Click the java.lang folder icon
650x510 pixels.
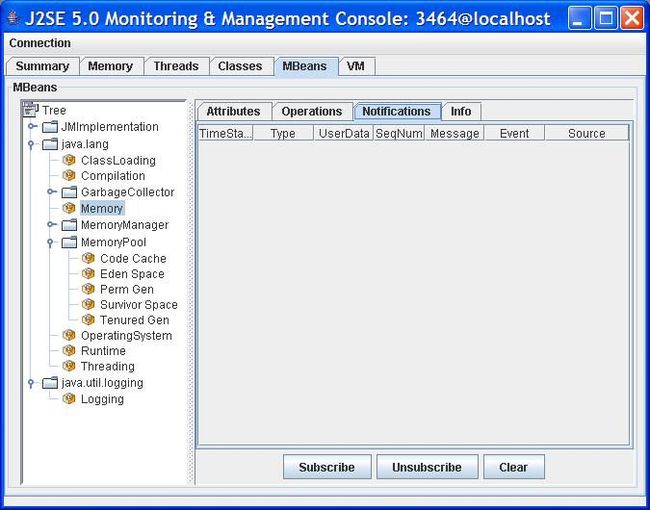click(x=50, y=144)
